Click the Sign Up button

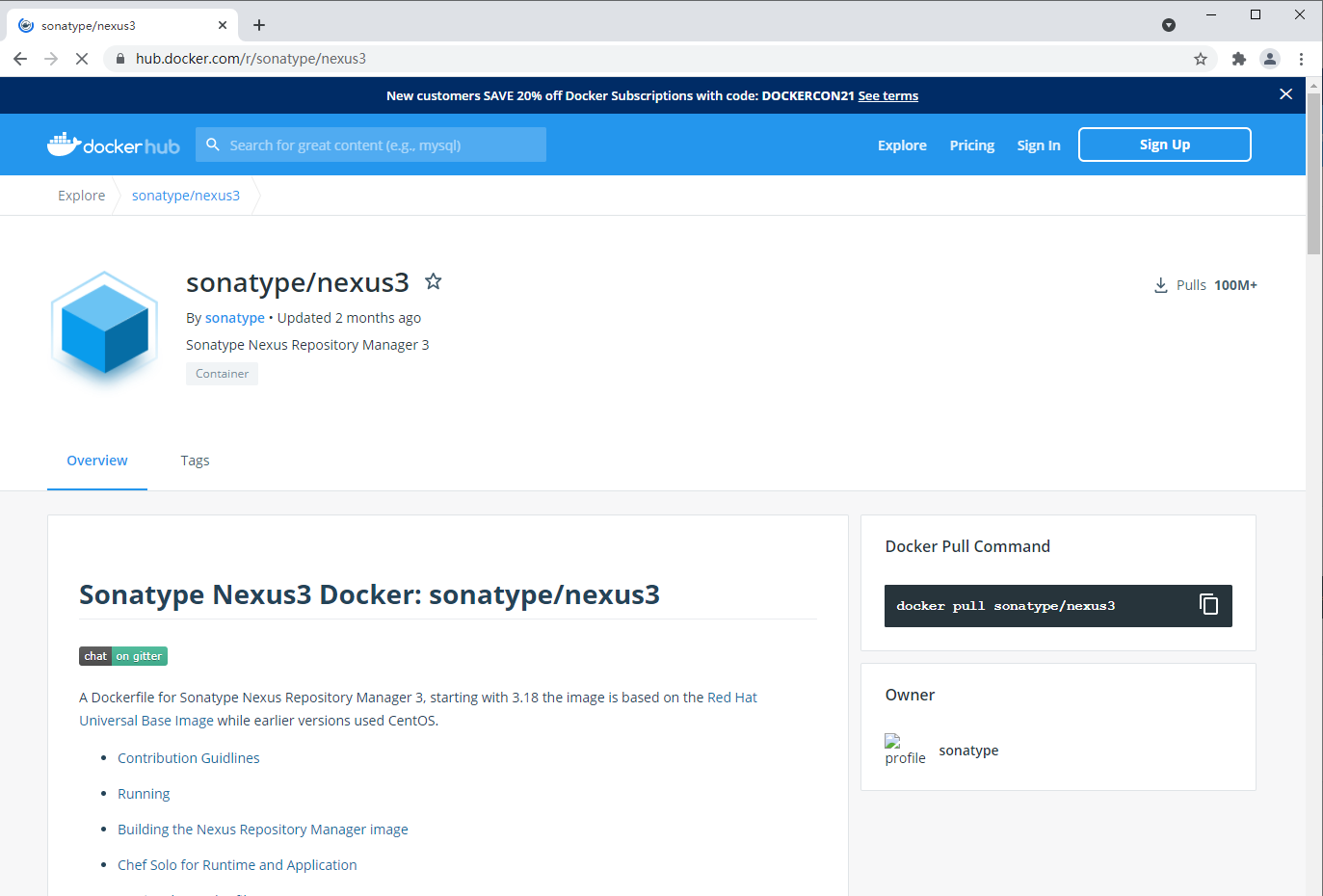tap(1165, 145)
